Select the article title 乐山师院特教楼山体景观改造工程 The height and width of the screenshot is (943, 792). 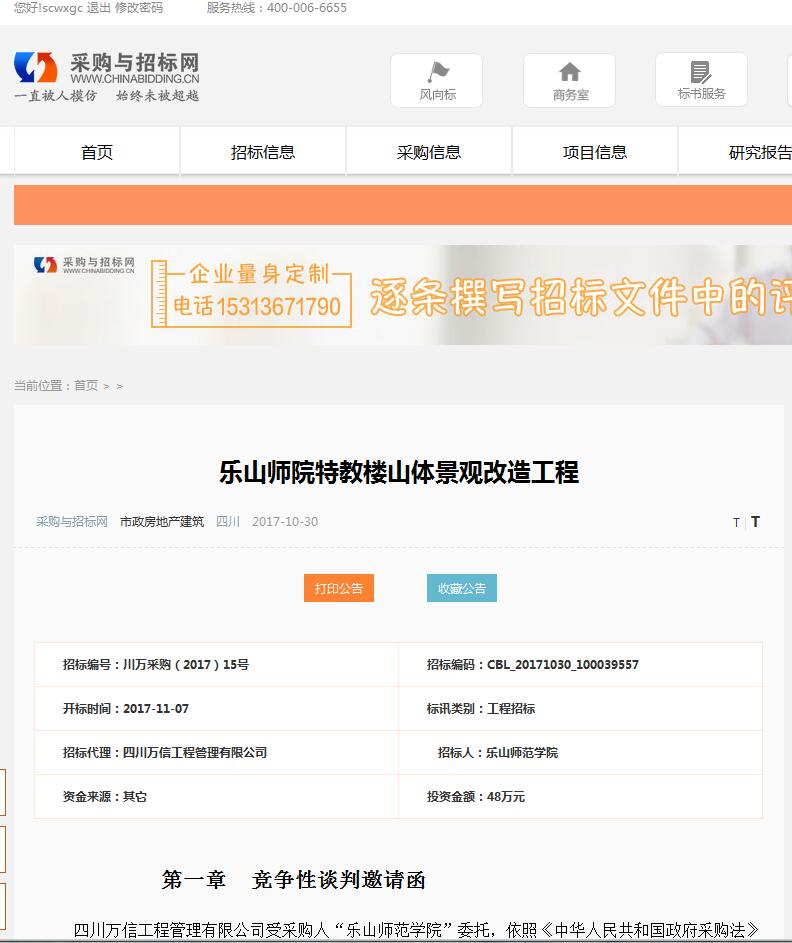399,472
